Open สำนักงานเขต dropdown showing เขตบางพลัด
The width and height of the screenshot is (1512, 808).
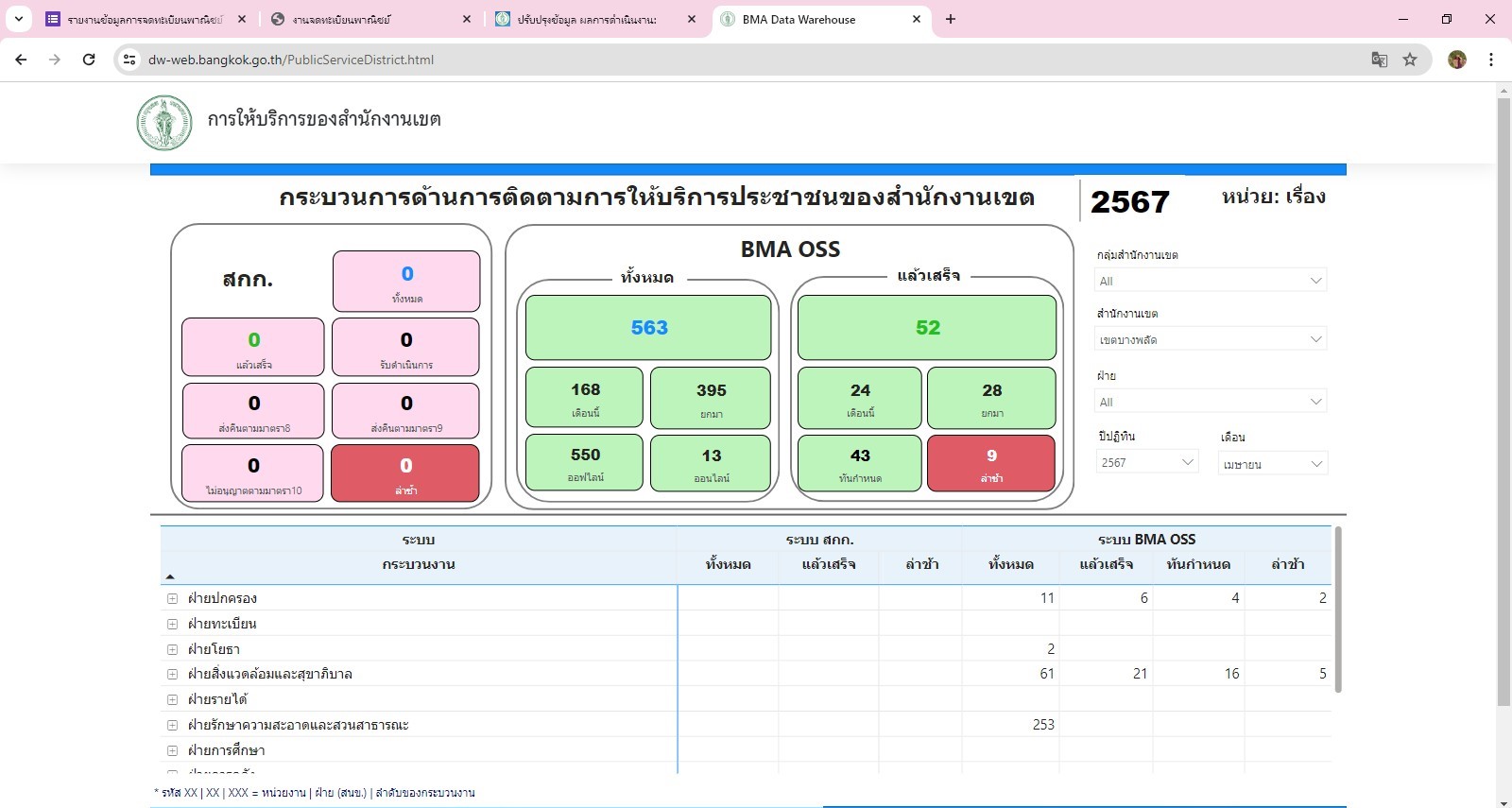tap(1211, 339)
